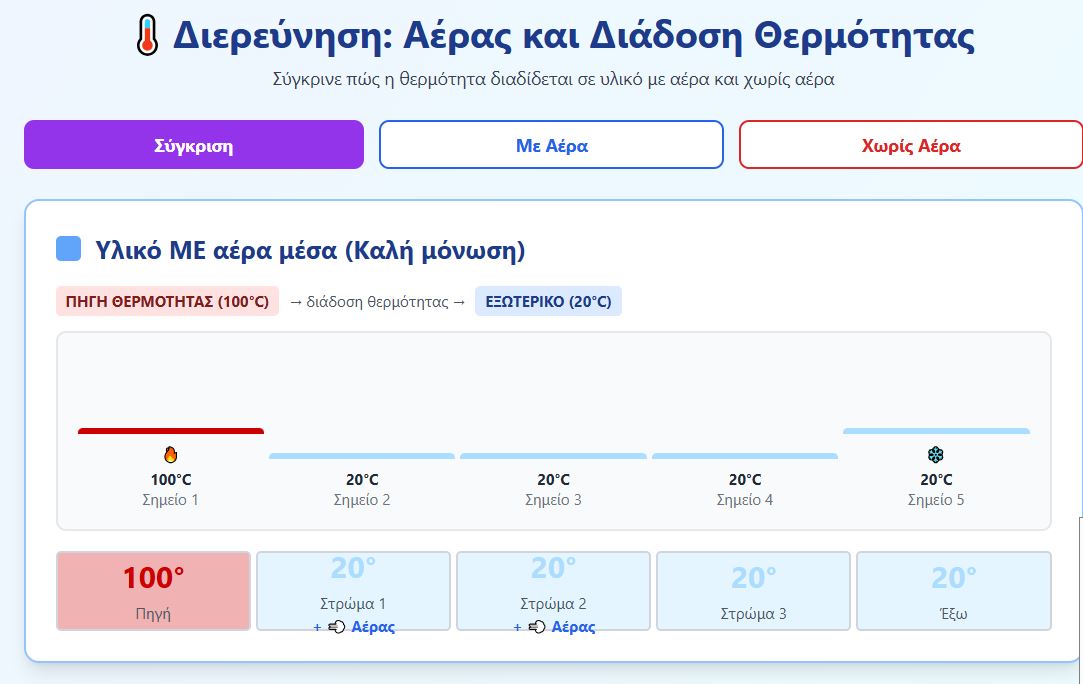Click the wind icon under Στρώμα 1
The image size is (1083, 684).
point(336,627)
